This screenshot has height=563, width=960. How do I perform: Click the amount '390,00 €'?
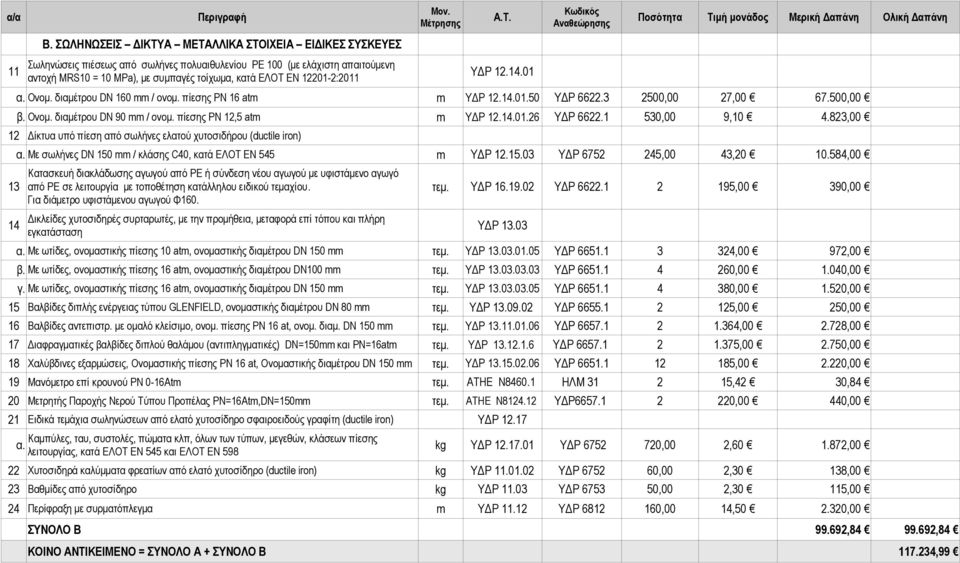point(849,187)
